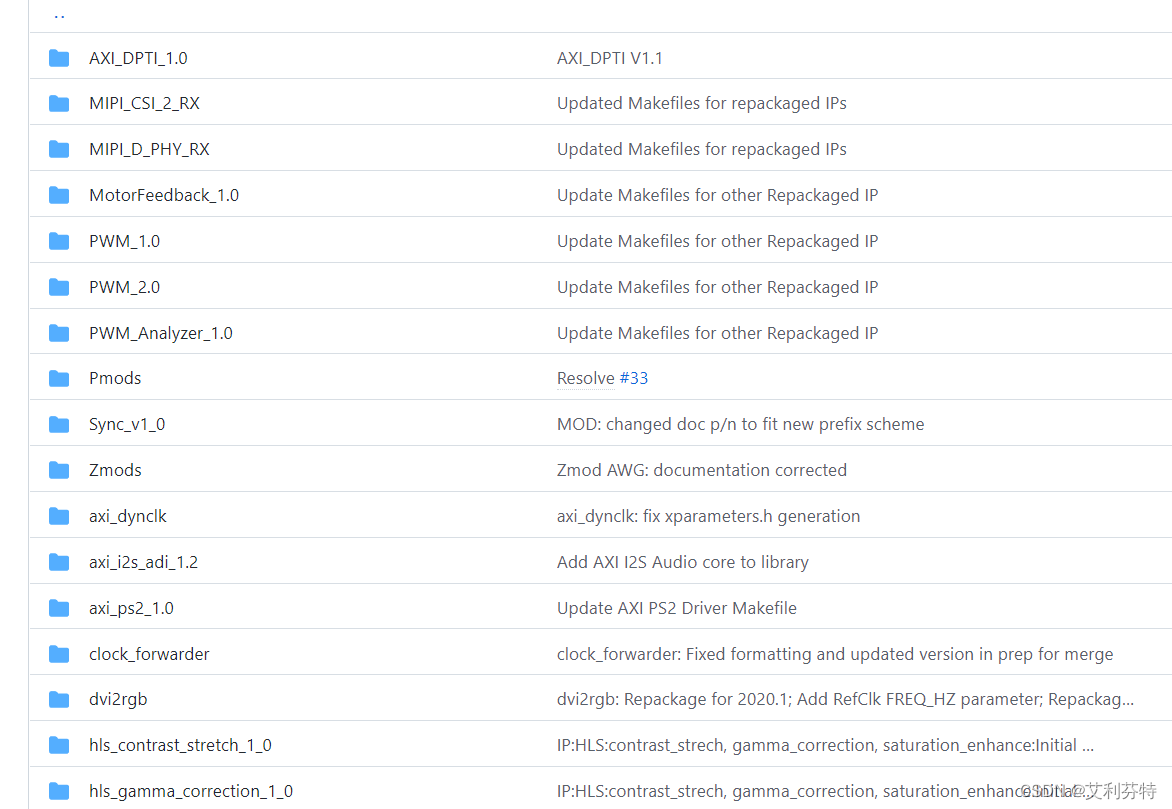The width and height of the screenshot is (1172, 809).
Task: Open commit 'MOD: changed doc p/n to fit new prefix scheme'
Action: [741, 425]
